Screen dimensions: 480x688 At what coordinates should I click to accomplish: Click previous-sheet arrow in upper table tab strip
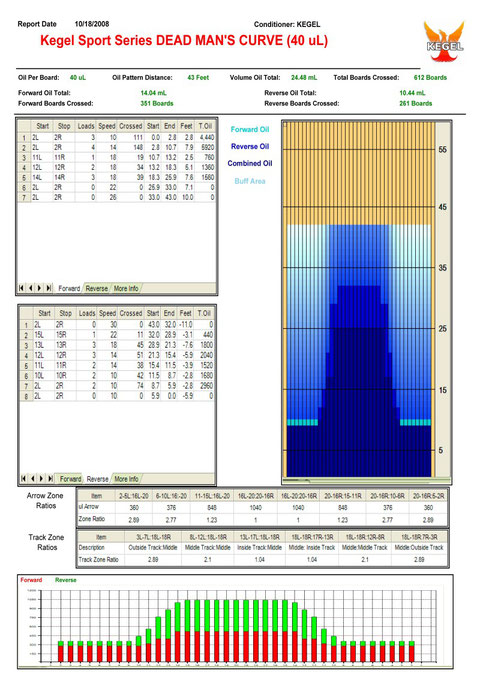tap(30, 288)
